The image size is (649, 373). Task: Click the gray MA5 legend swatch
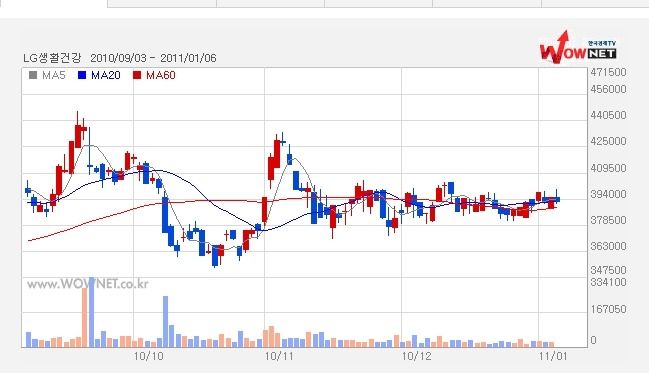pyautogui.click(x=33, y=75)
